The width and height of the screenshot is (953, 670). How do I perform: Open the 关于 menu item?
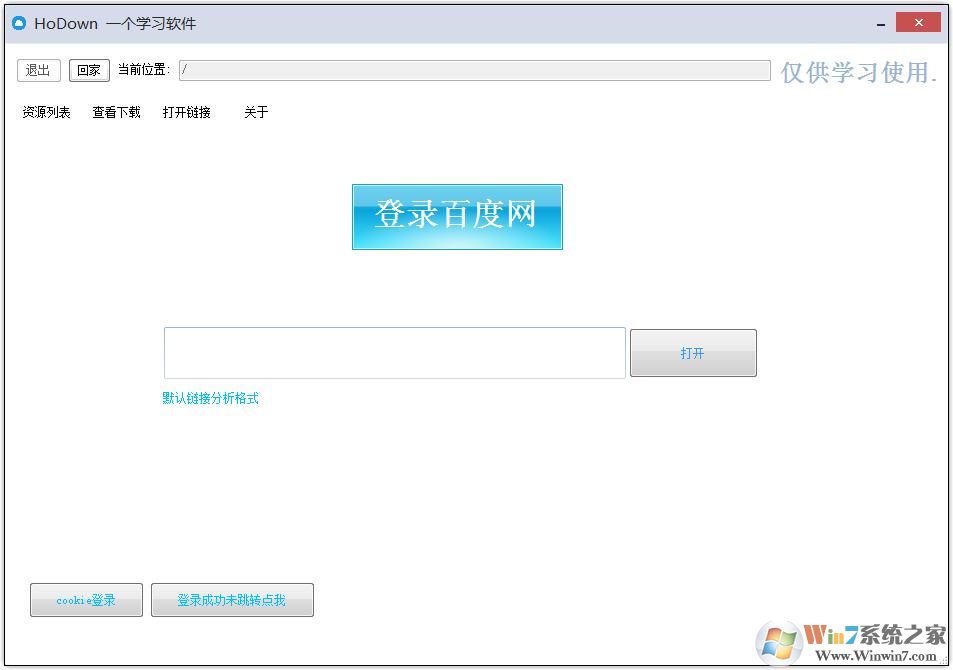pos(255,112)
